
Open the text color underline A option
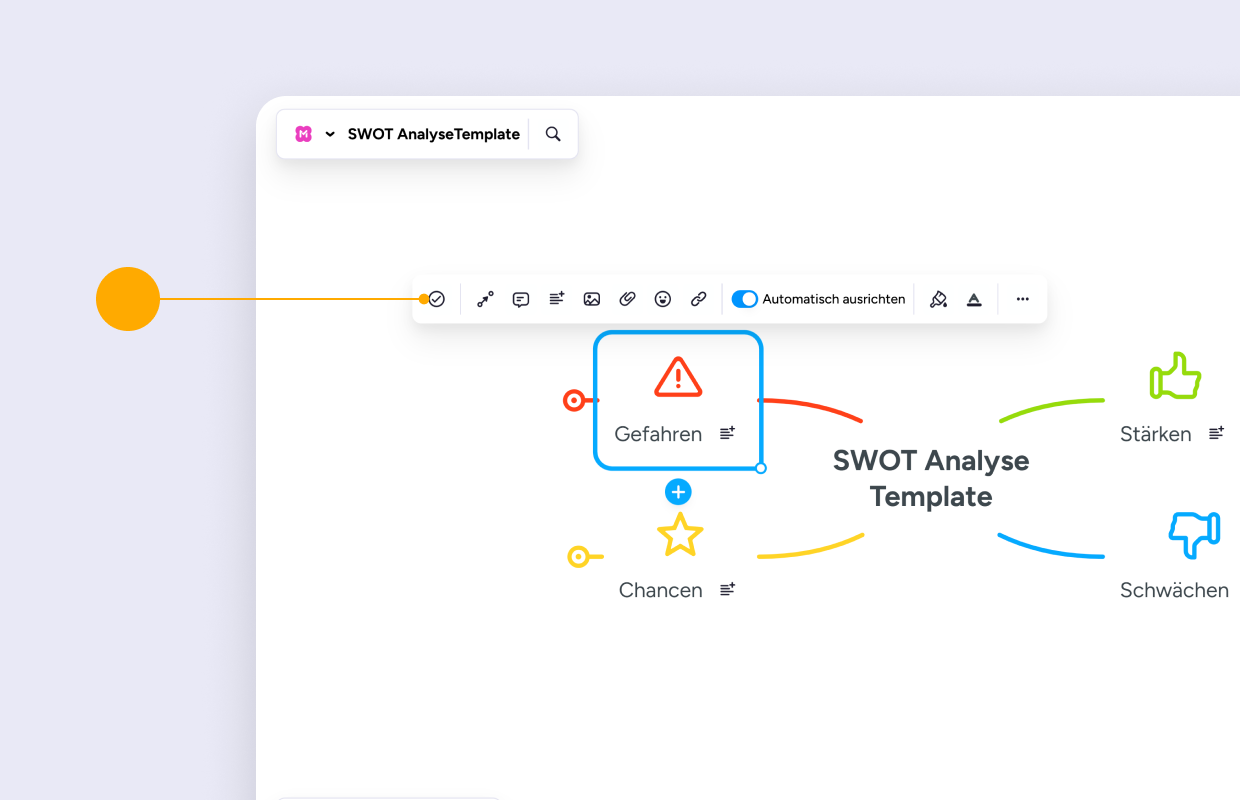click(974, 299)
